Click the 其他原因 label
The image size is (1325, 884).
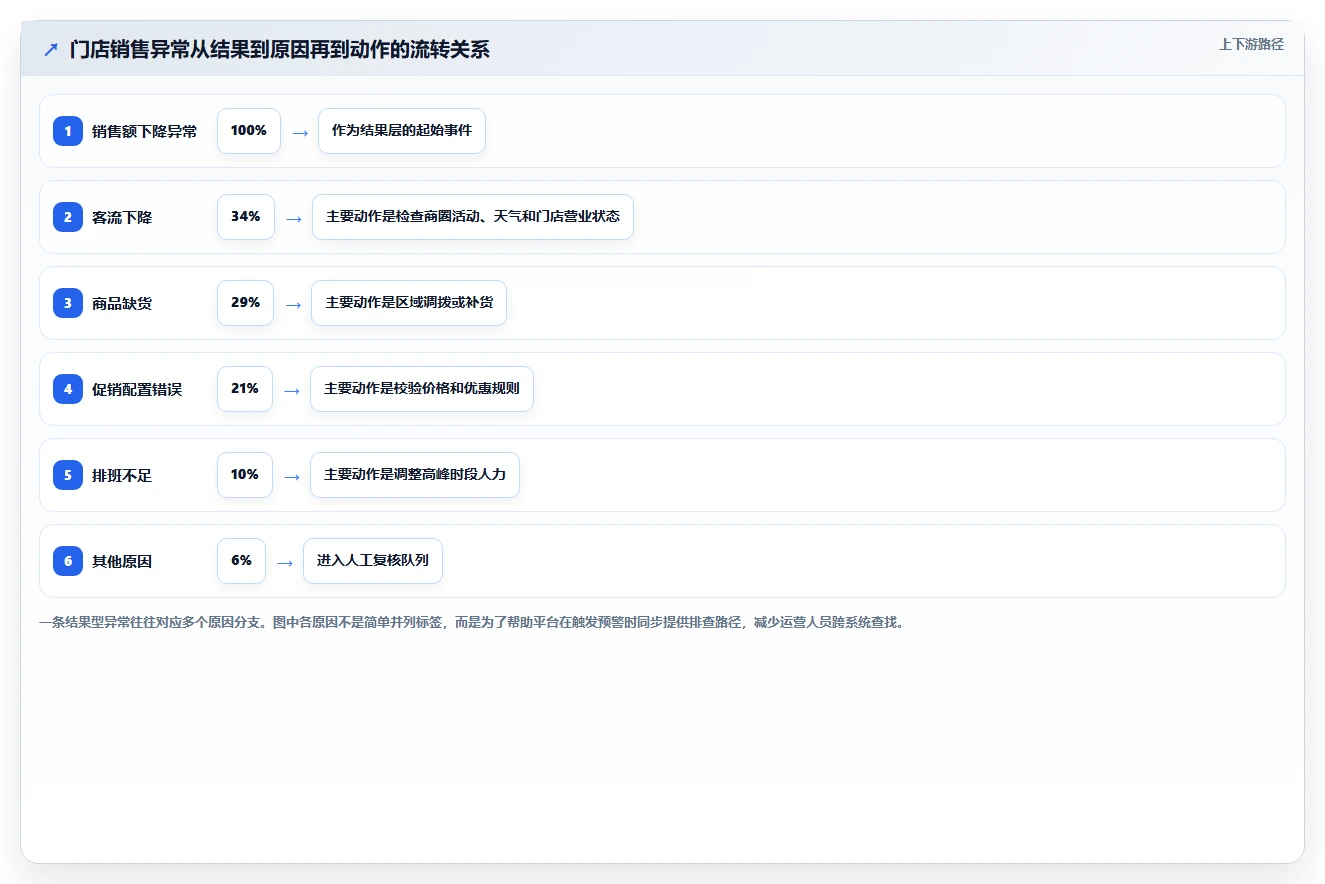tap(122, 561)
